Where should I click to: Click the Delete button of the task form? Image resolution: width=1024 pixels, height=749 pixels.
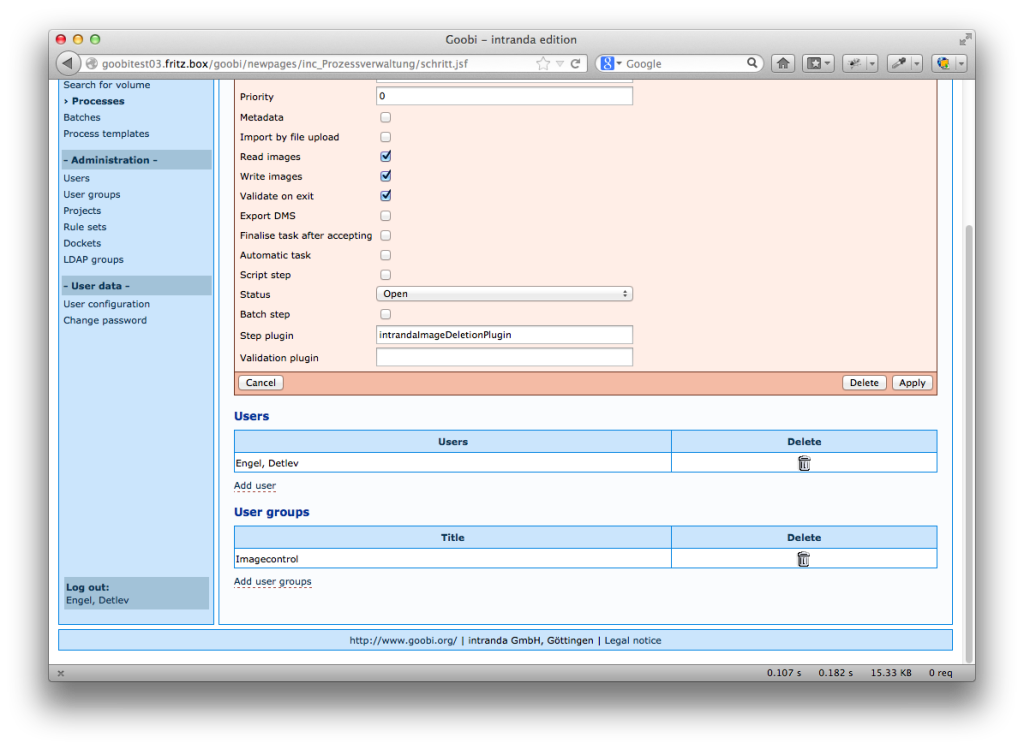(864, 383)
